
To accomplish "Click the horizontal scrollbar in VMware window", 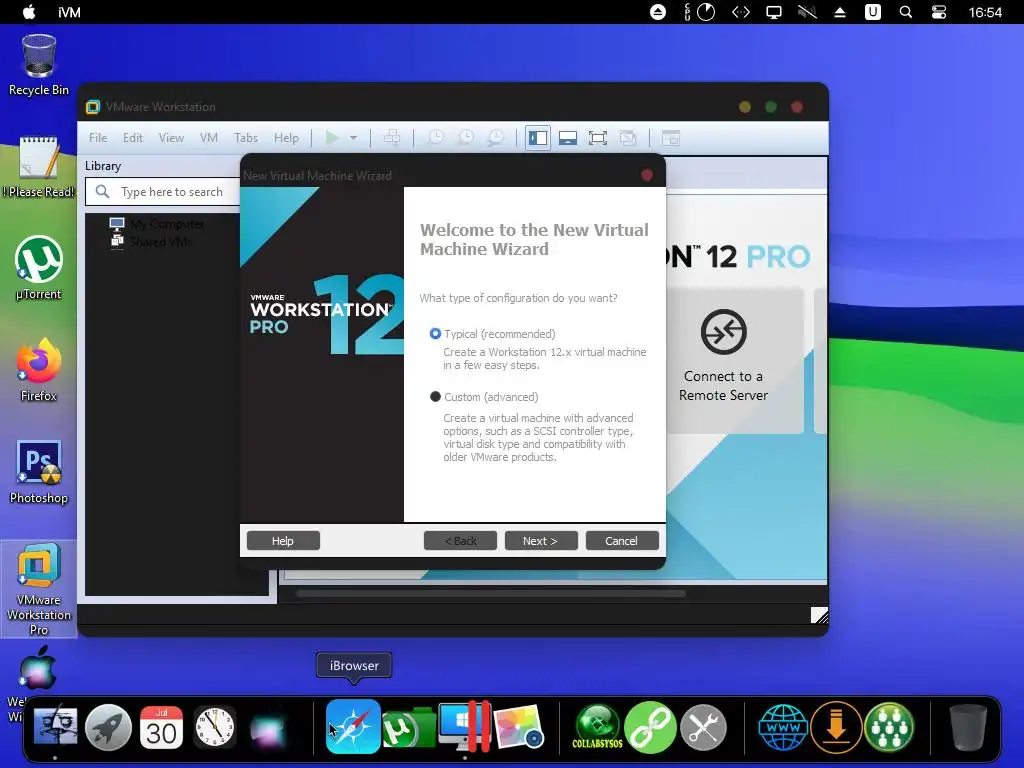I will point(491,594).
